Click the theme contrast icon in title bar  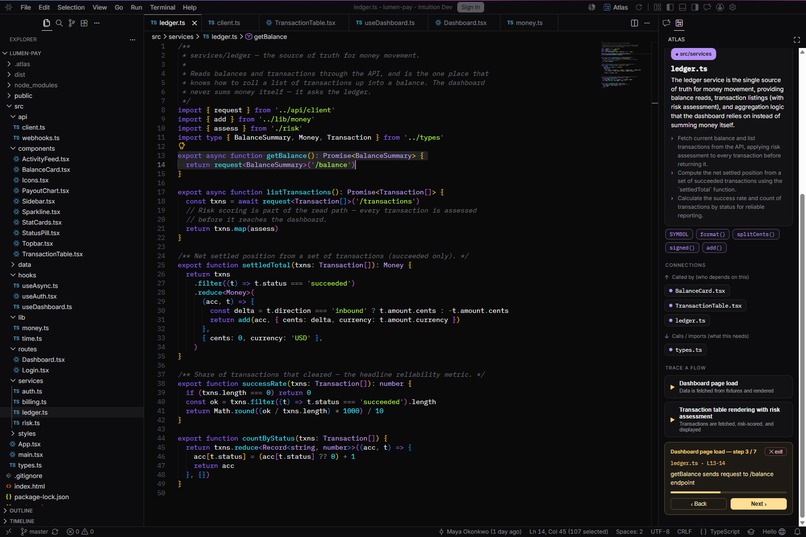click(x=592, y=7)
